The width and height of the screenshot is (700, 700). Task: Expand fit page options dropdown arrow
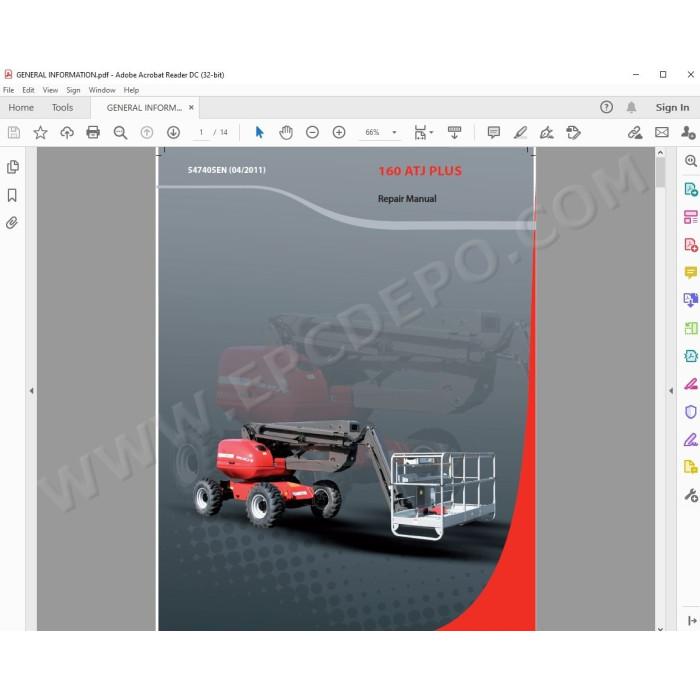click(x=431, y=133)
